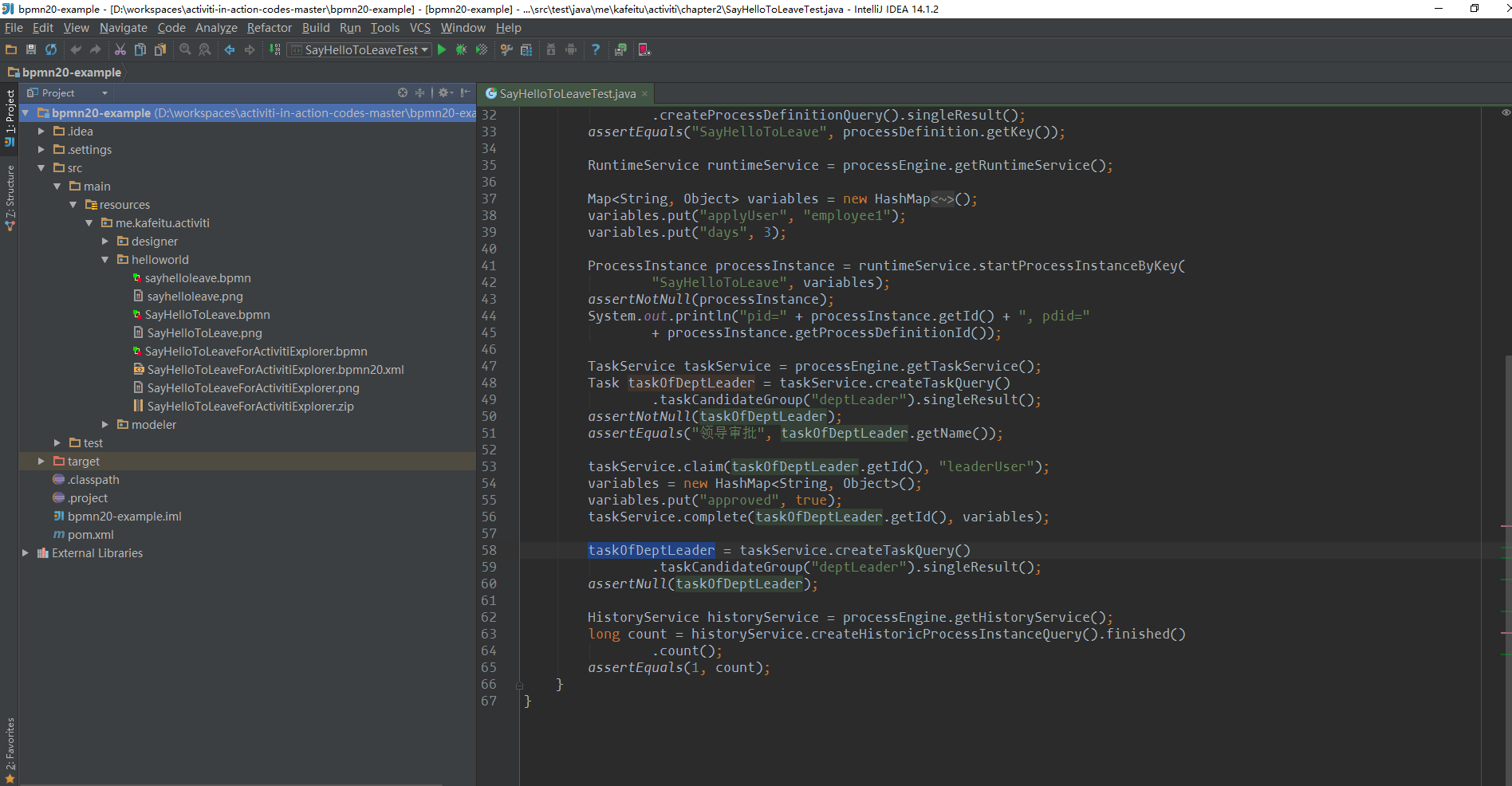Screen dimensions: 1512x786
Task: Select pom.xml in project tree
Action: click(x=90, y=535)
